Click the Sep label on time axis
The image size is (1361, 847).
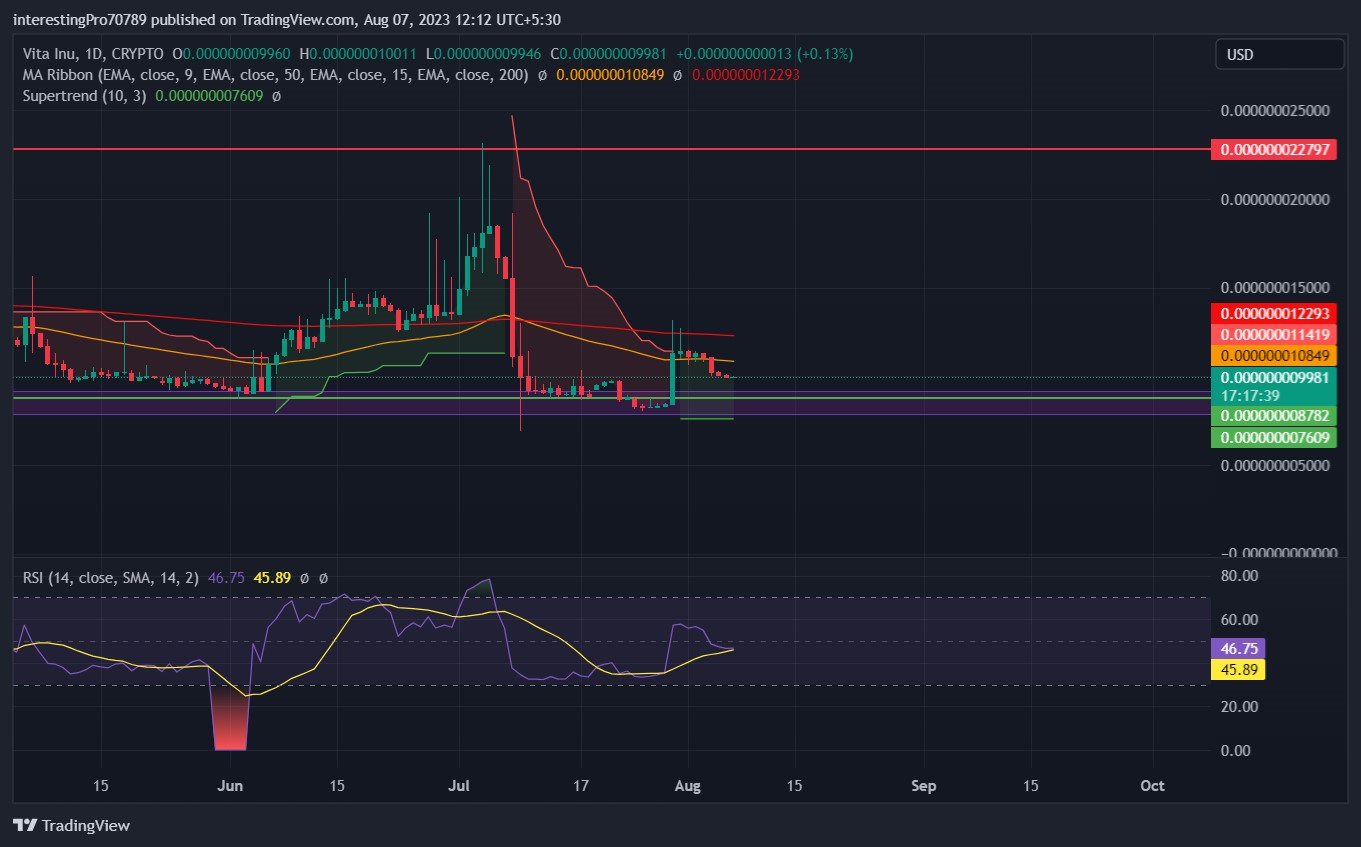pos(924,786)
